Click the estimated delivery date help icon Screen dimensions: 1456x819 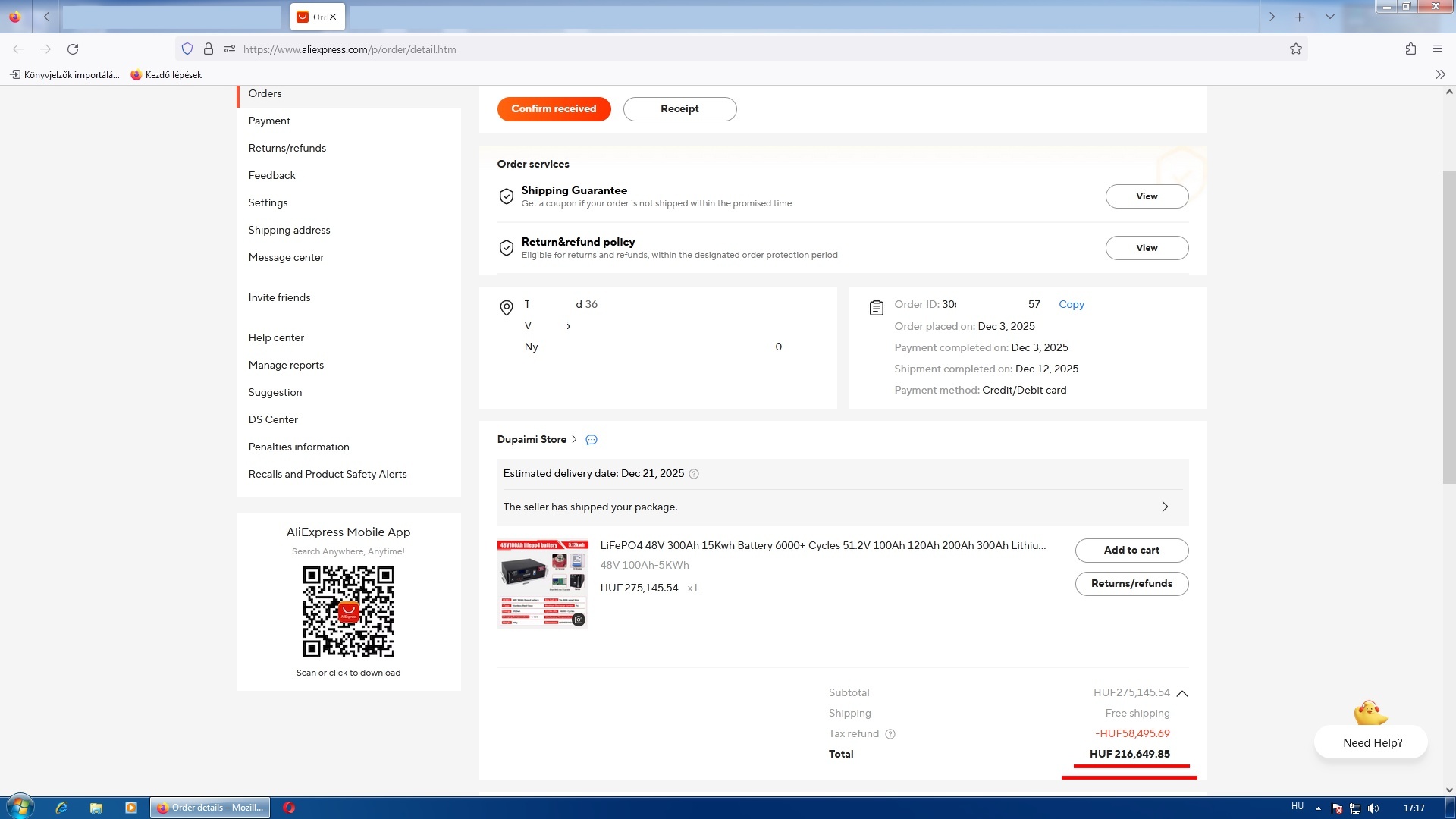pos(694,474)
